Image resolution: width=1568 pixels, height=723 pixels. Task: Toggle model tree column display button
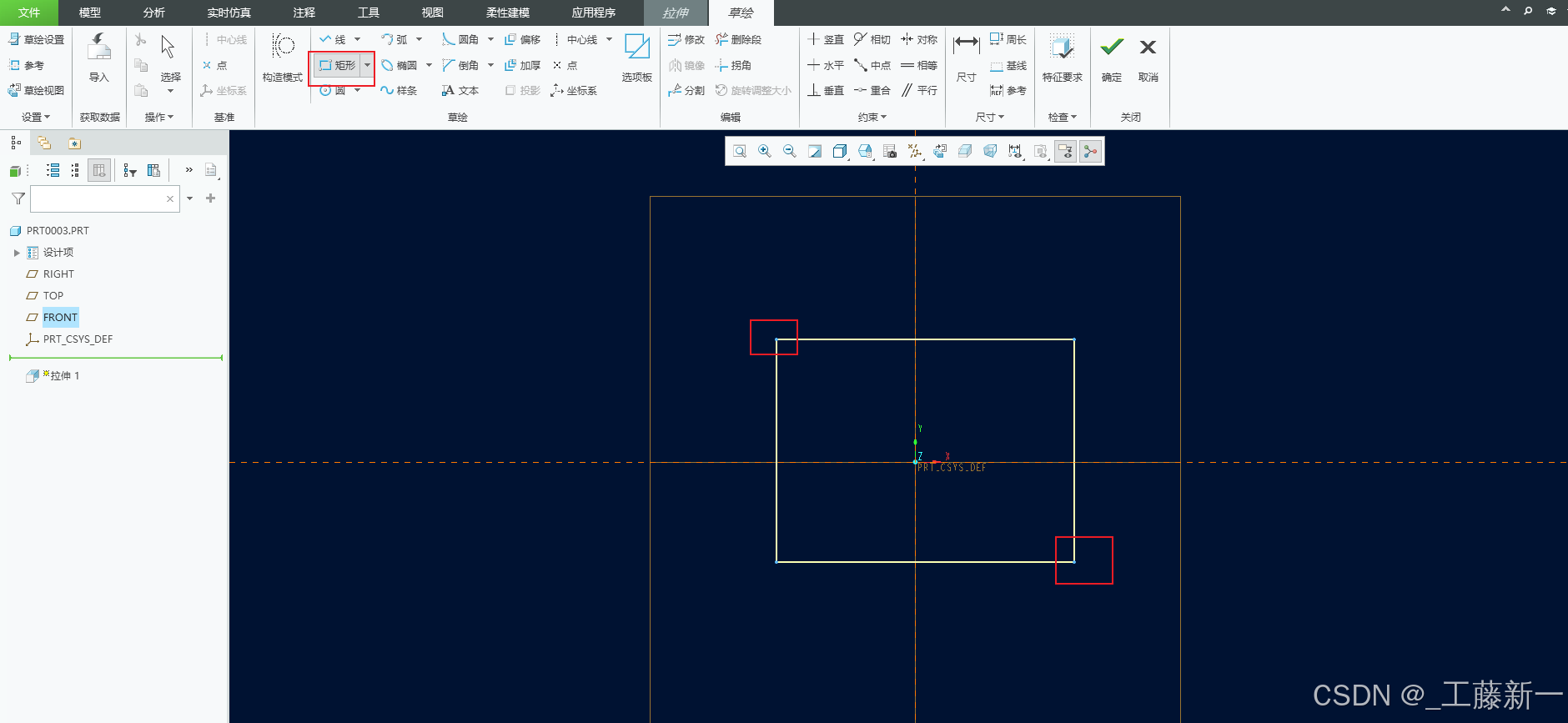[x=99, y=170]
